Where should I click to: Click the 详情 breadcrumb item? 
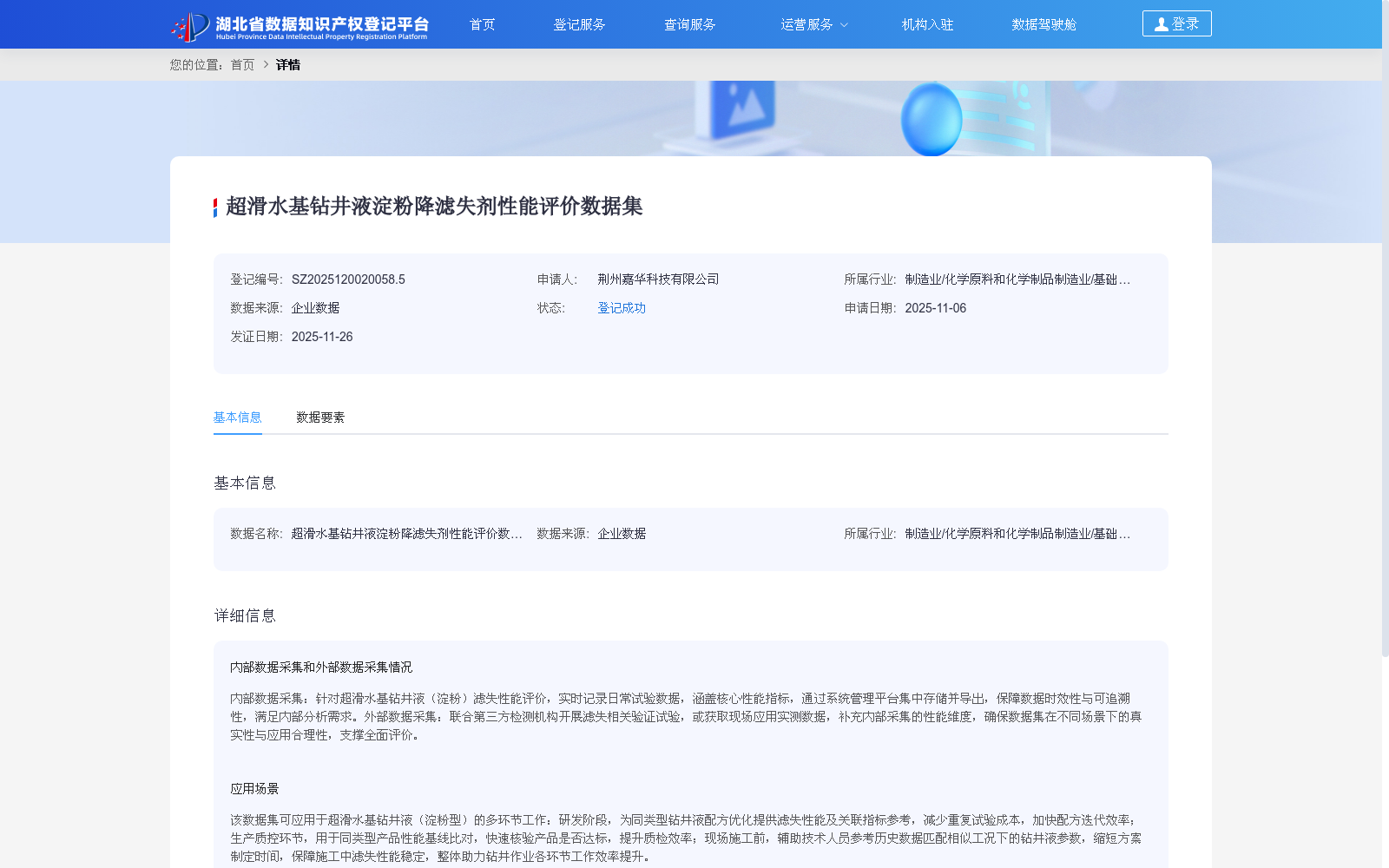click(x=288, y=65)
